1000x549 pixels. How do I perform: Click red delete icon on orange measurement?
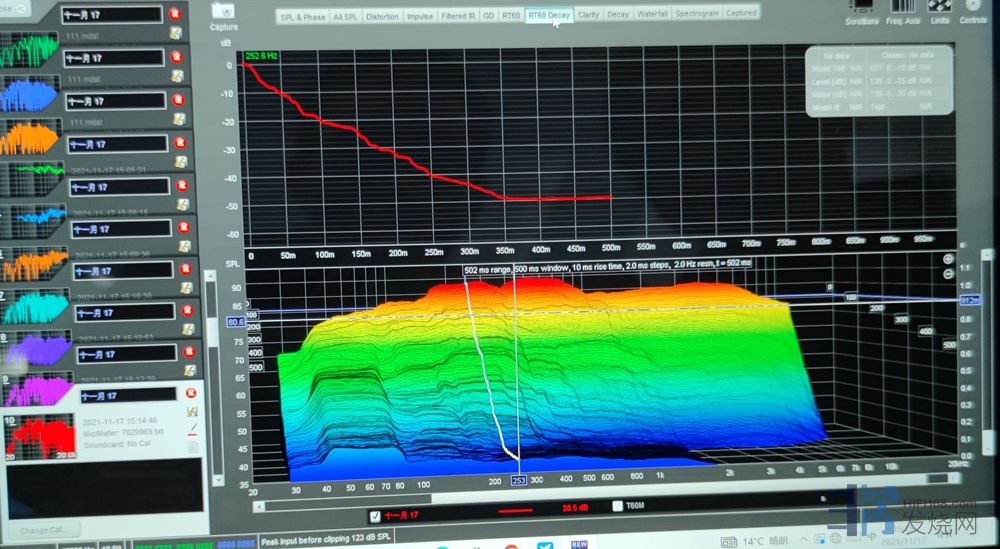click(178, 143)
